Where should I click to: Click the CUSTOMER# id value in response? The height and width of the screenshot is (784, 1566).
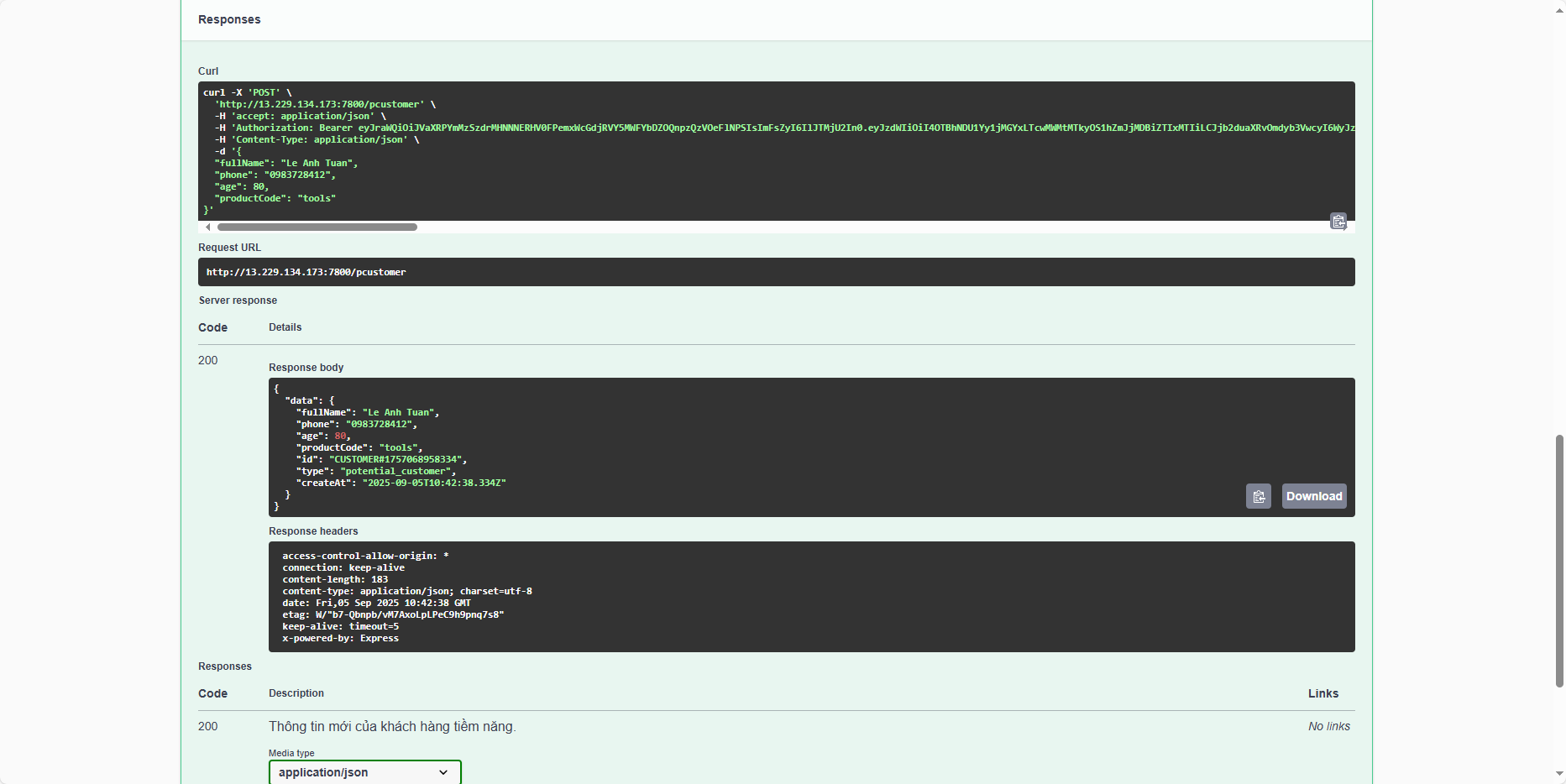[395, 459]
